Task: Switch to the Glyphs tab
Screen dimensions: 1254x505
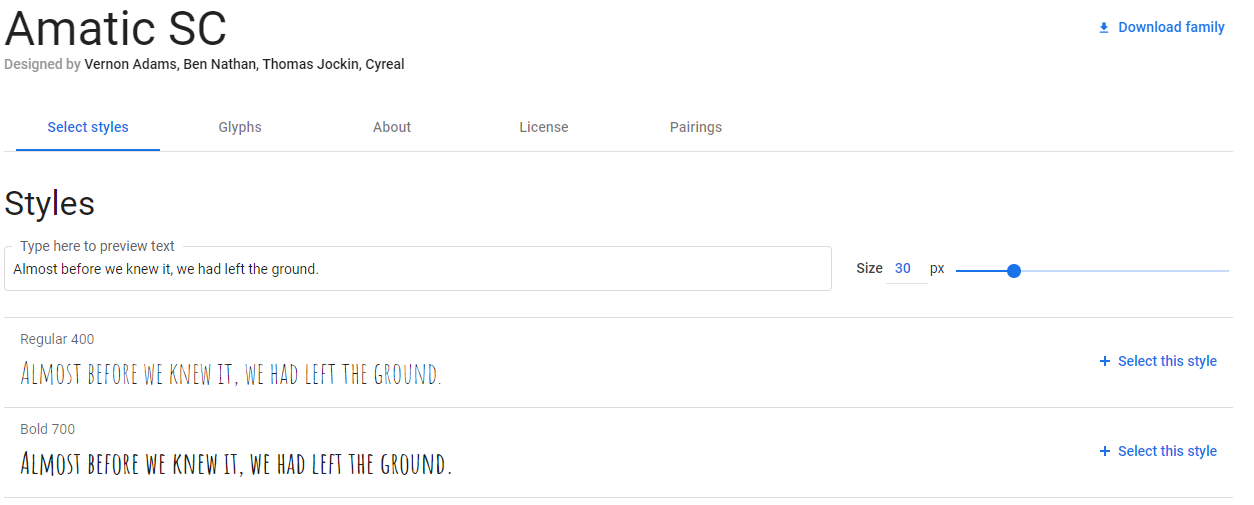Action: click(x=240, y=127)
